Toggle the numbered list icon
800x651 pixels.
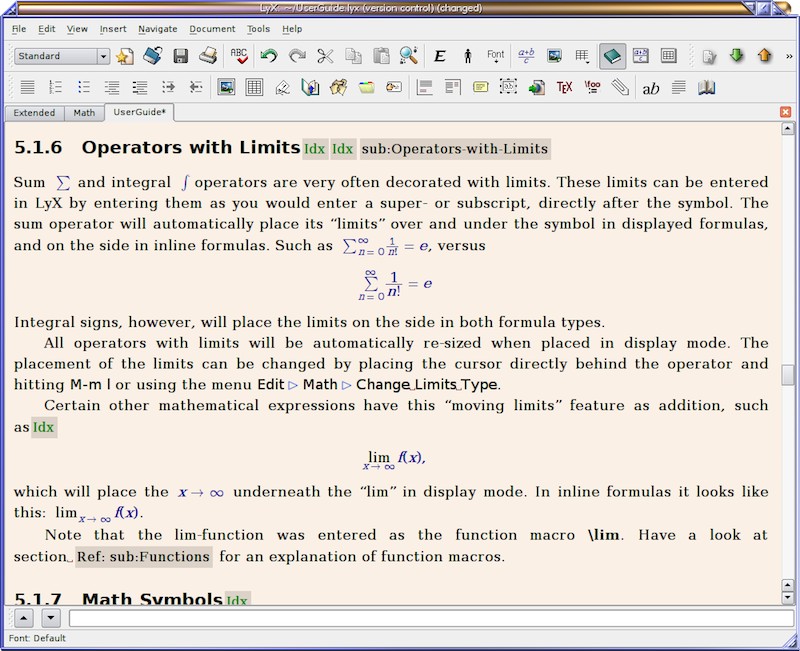point(55,87)
